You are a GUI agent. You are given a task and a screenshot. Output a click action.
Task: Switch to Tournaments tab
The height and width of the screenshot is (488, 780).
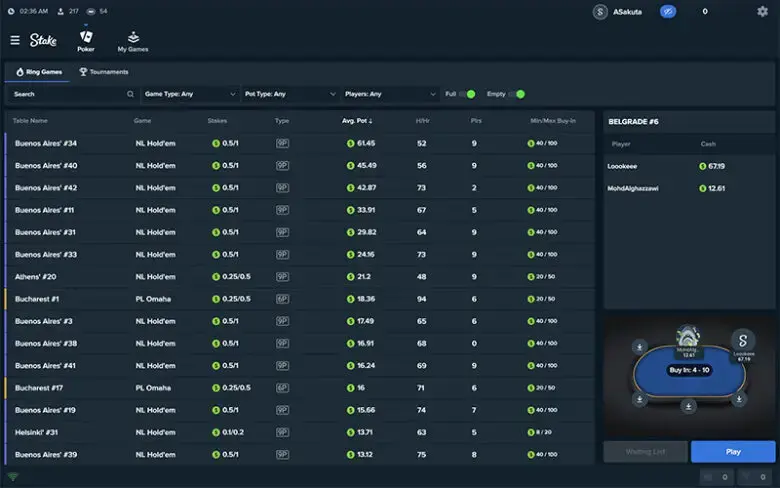103,72
